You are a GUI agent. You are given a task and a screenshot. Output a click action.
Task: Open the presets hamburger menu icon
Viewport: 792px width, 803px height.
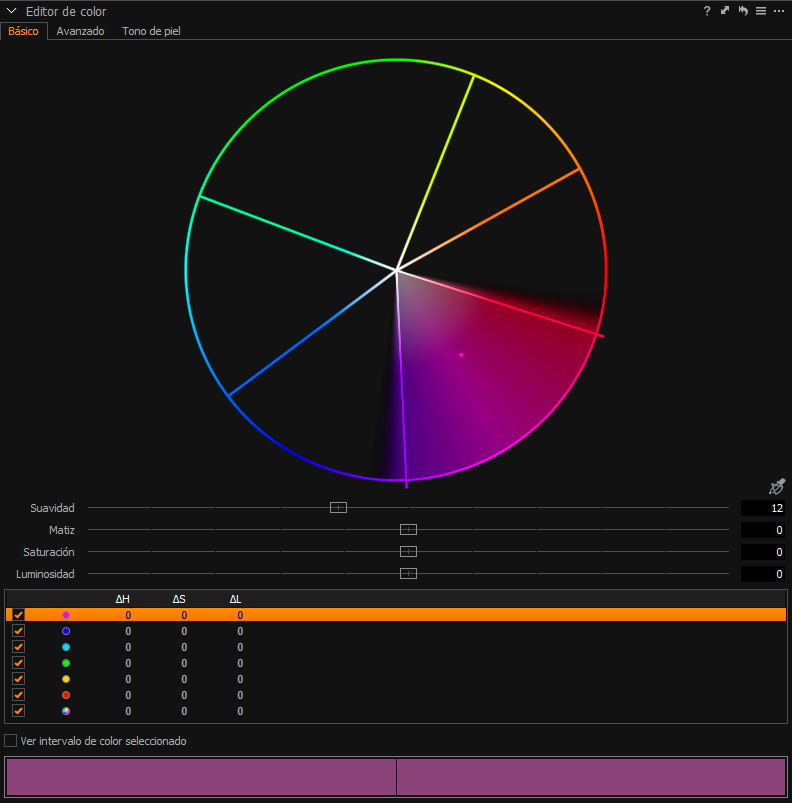click(x=761, y=11)
